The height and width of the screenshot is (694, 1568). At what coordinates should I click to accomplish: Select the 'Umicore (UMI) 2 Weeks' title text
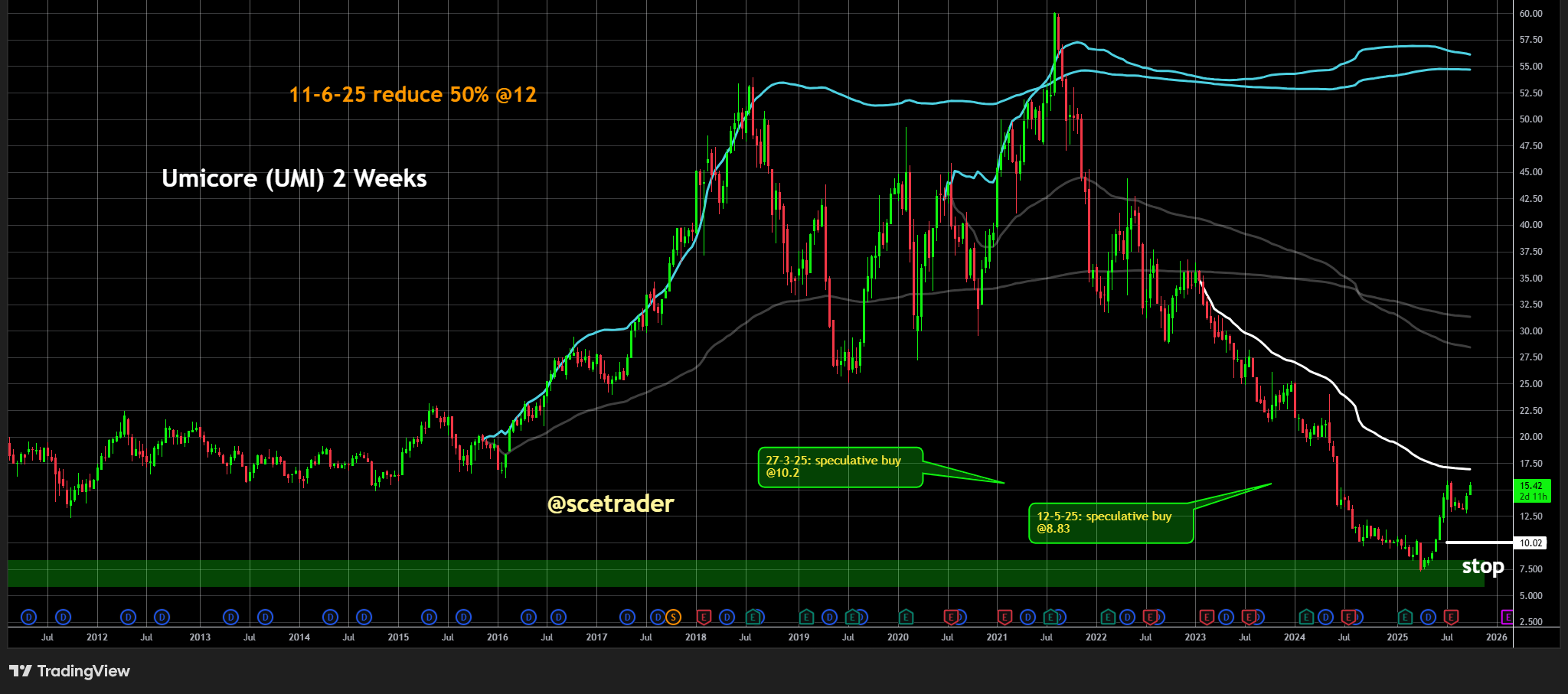point(294,179)
